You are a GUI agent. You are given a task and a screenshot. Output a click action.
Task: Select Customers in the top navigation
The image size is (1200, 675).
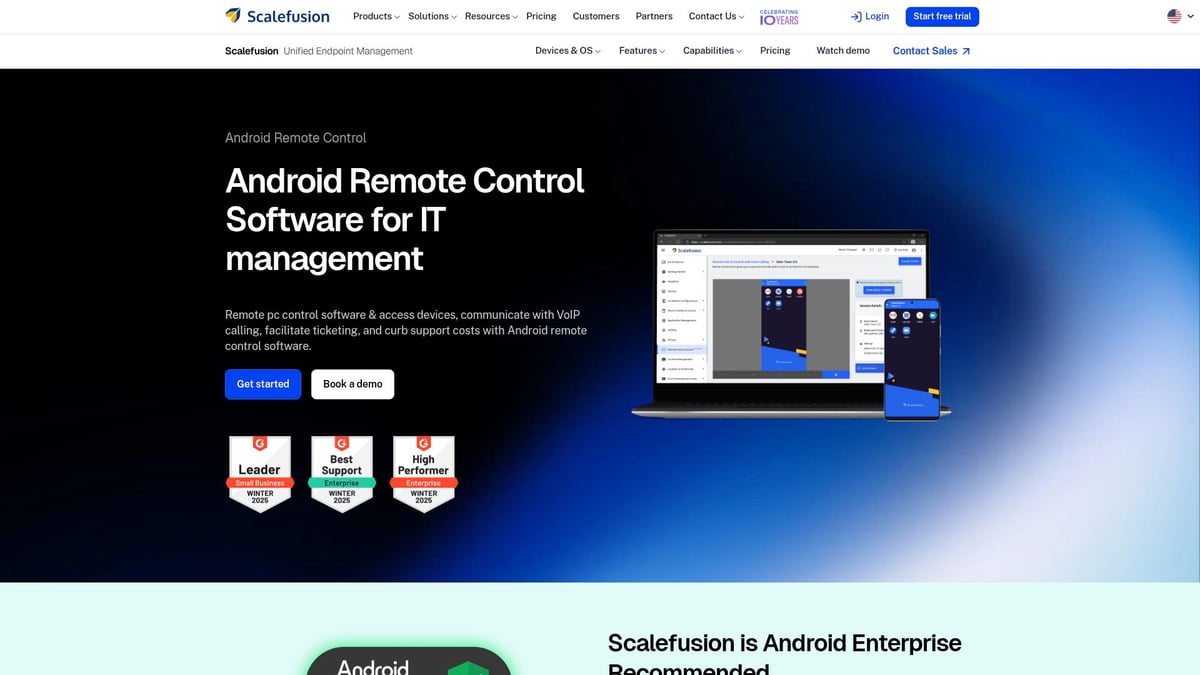[x=595, y=16]
